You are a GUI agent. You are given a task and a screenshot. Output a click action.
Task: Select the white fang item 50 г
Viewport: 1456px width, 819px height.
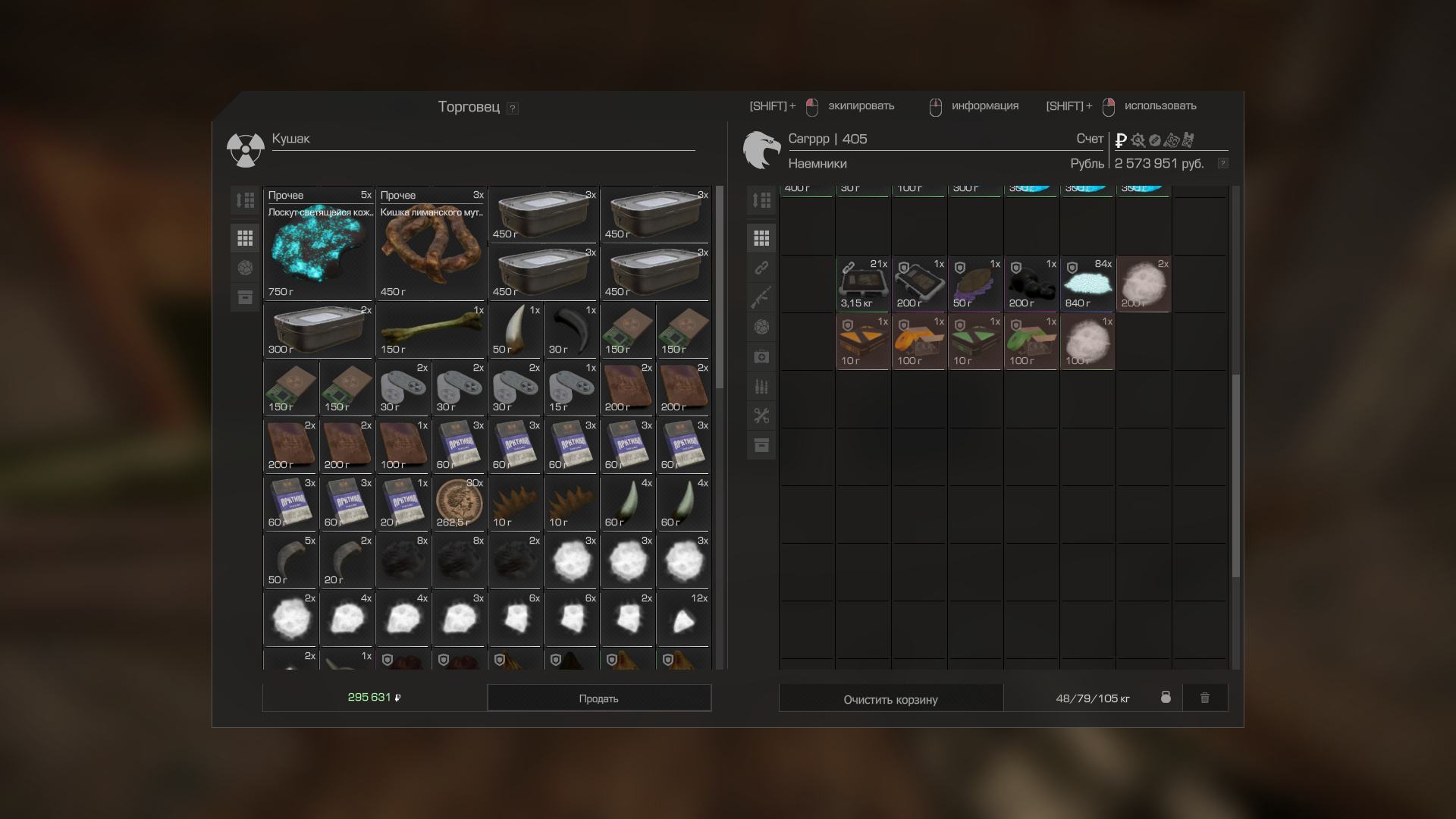click(x=516, y=330)
